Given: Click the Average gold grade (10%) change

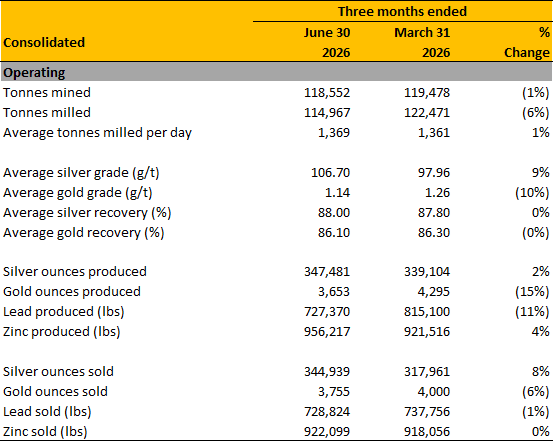Looking at the screenshot, I should click(x=532, y=193).
